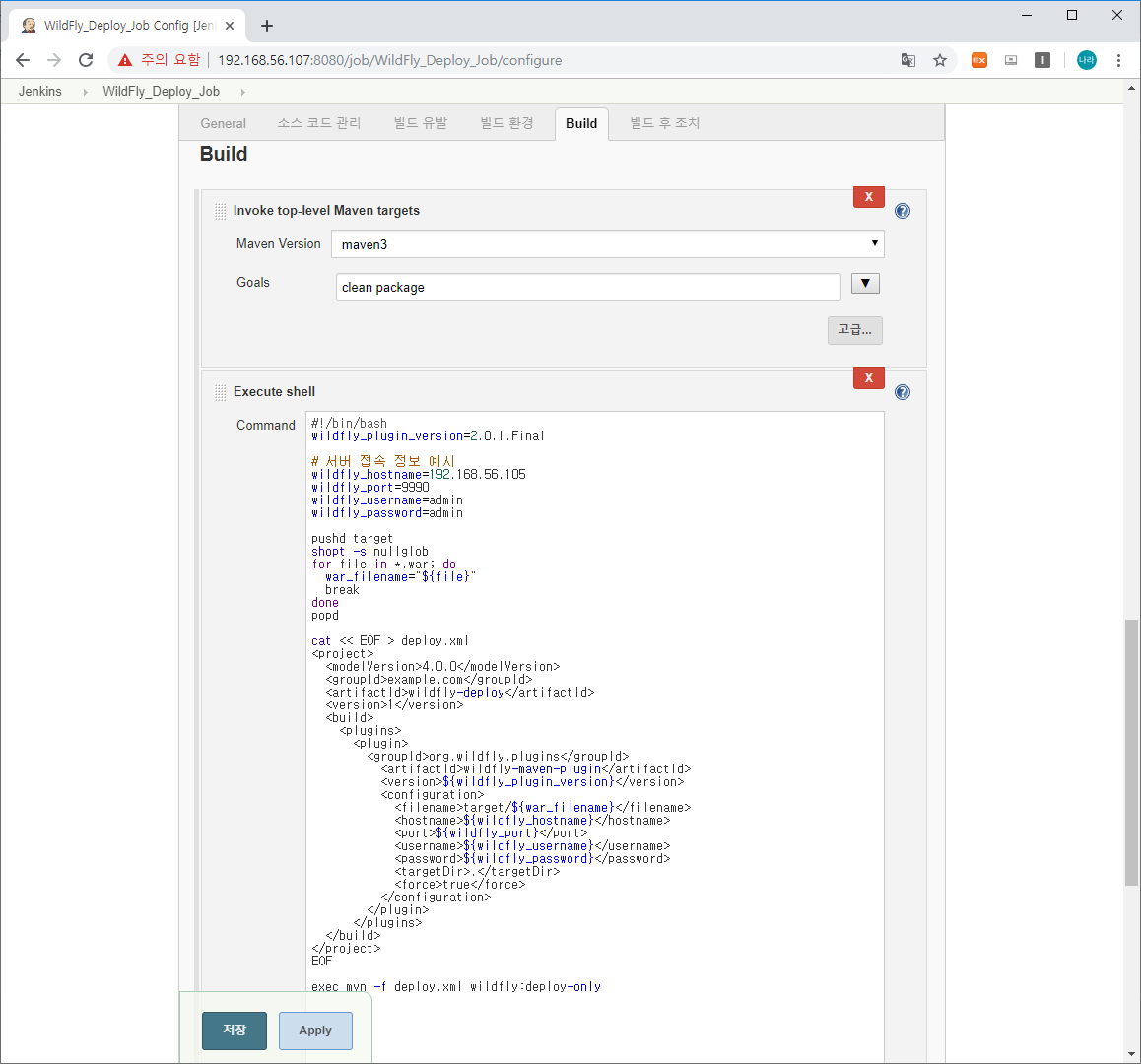Click the vertical page scrollbar thumb
This screenshot has width=1141, height=1064.
pyautogui.click(x=1131, y=752)
